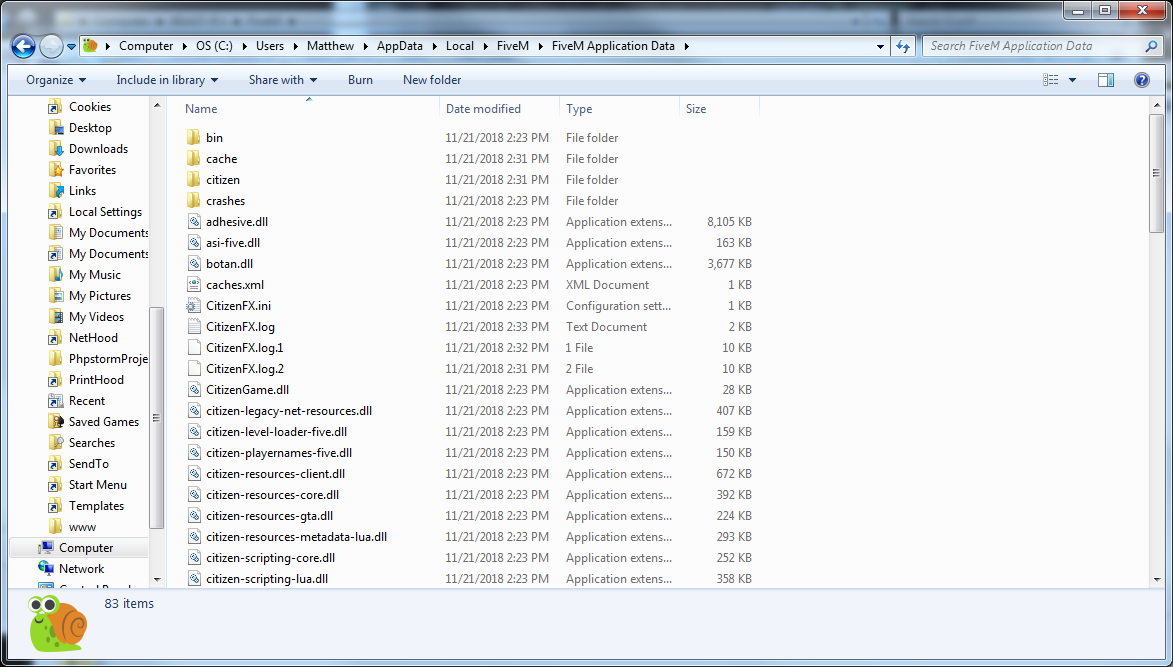Select the citizen-level-loader-five.dll file name

(277, 431)
